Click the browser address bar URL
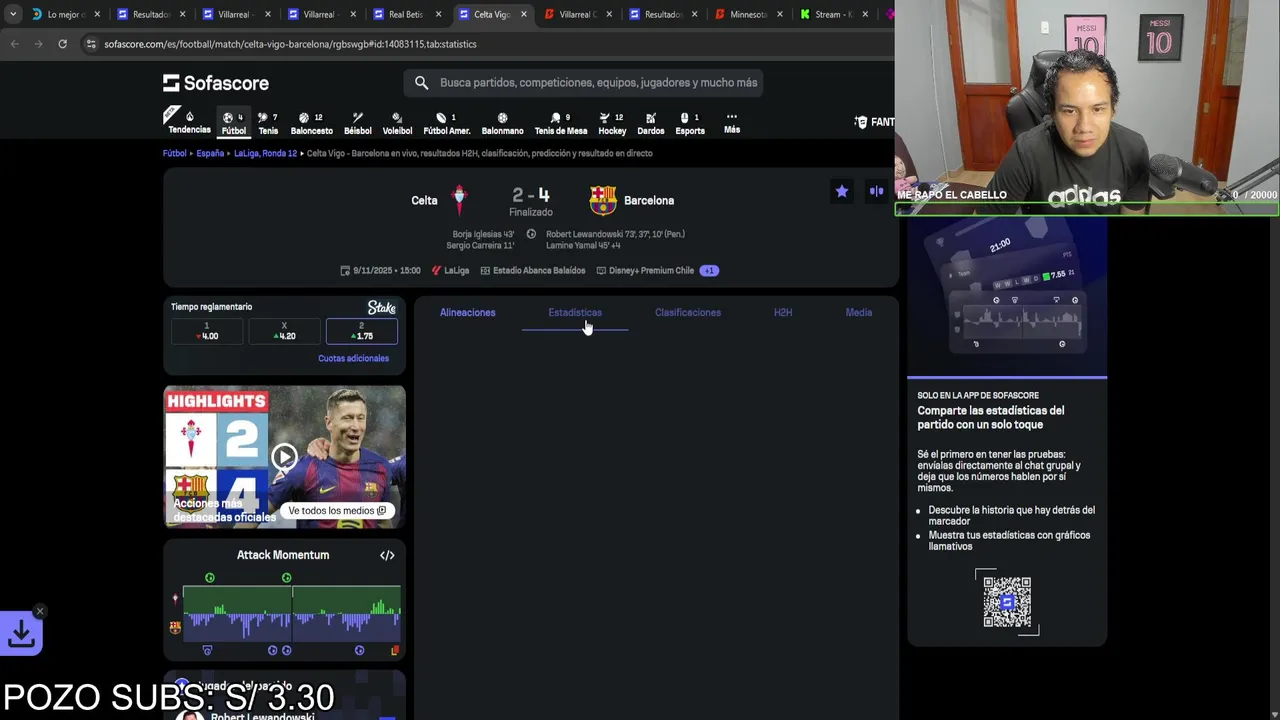The width and height of the screenshot is (1280, 720). tap(290, 44)
